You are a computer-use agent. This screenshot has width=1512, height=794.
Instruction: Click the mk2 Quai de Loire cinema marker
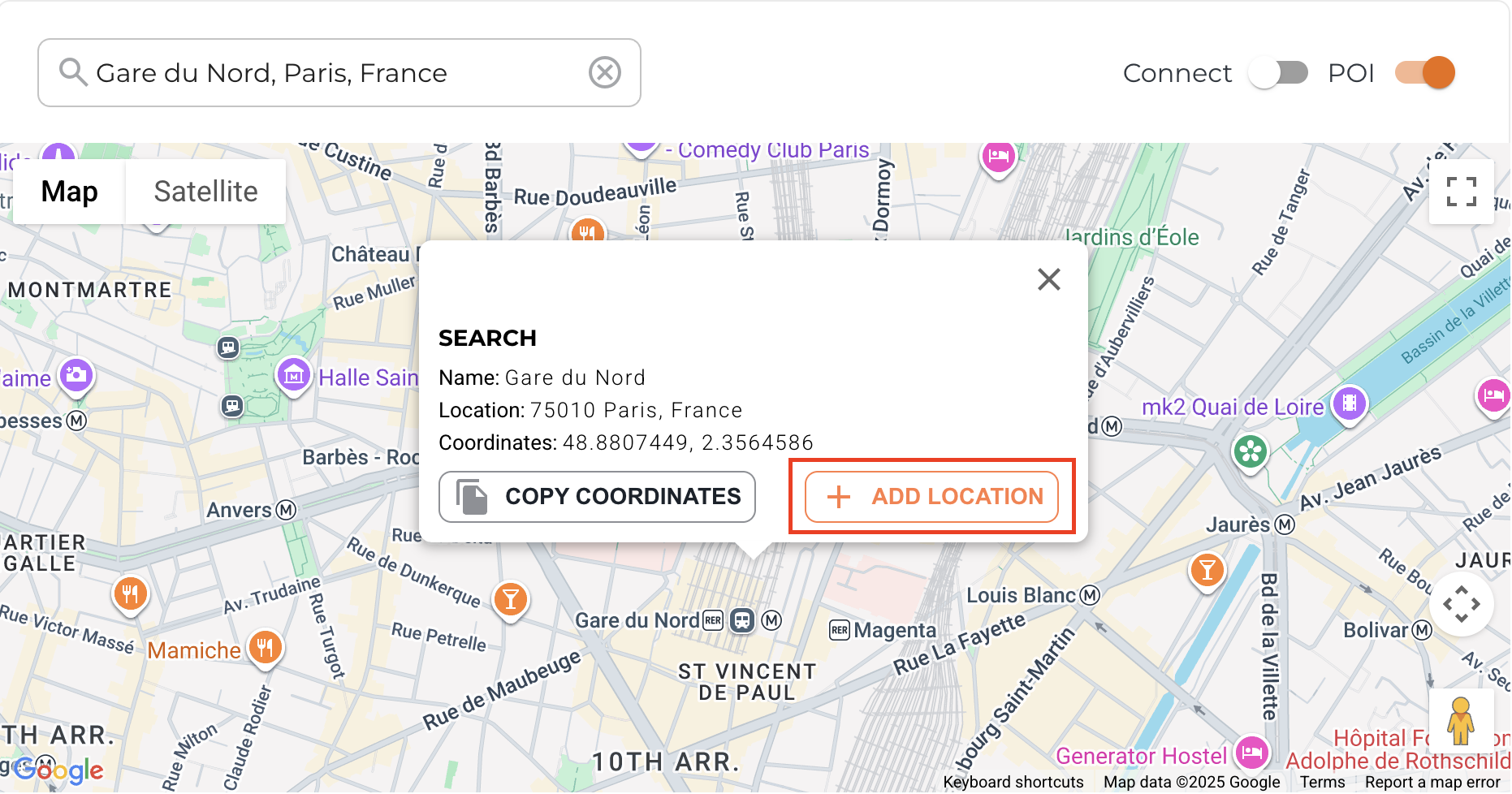pyautogui.click(x=1349, y=403)
